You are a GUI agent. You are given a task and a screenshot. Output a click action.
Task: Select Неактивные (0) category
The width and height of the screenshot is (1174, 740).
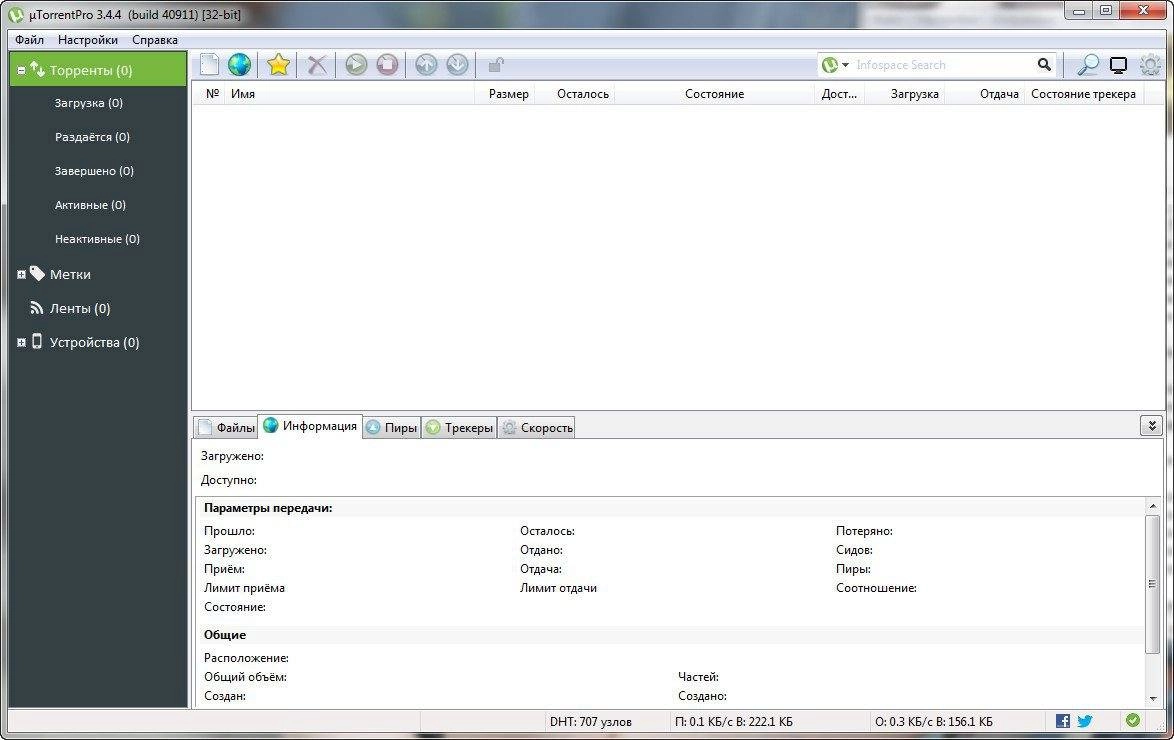97,239
